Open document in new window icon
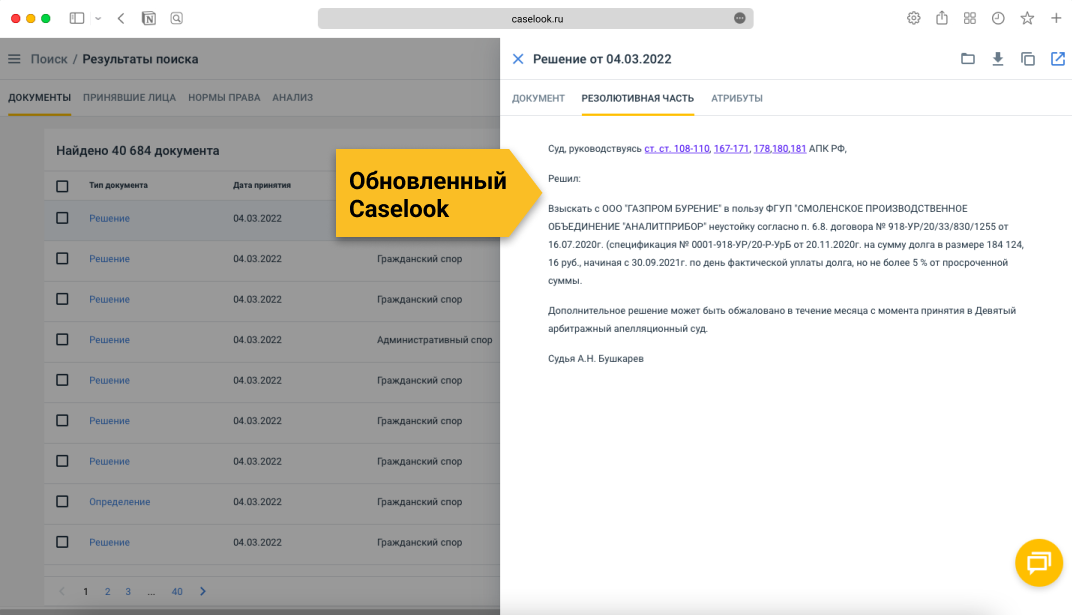This screenshot has width=1072, height=615. [x=1058, y=59]
